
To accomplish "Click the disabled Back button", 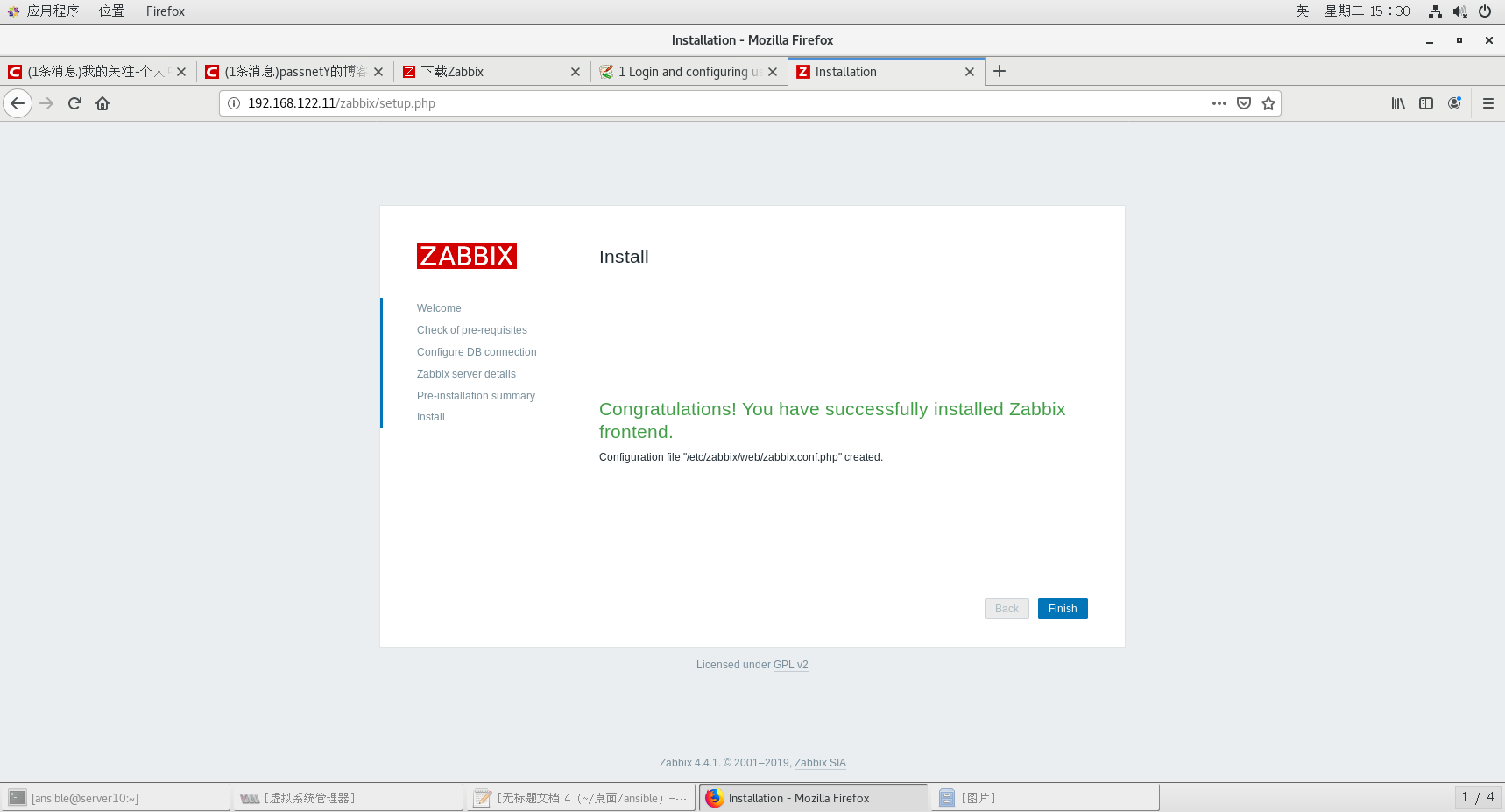I will 1007,609.
